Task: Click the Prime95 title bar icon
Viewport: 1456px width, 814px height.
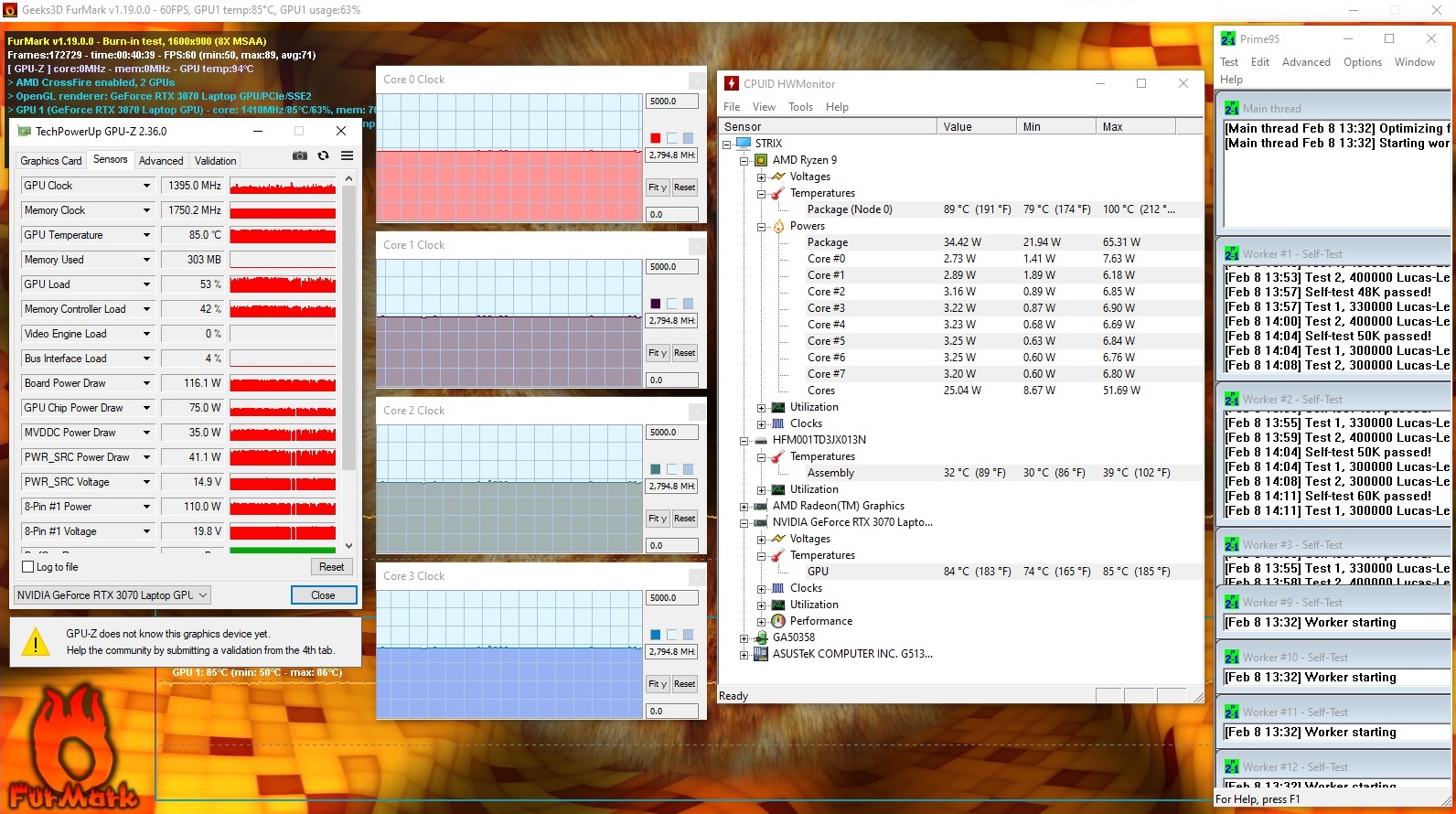Action: 1229,38
